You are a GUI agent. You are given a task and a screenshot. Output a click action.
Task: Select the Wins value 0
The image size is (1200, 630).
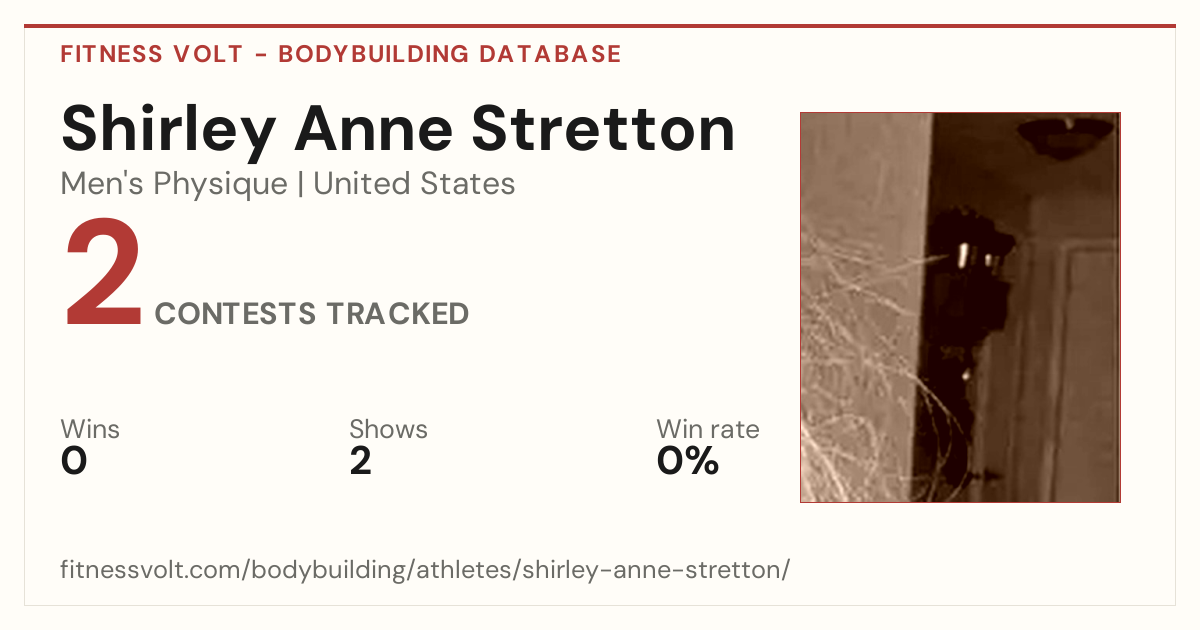click(74, 461)
